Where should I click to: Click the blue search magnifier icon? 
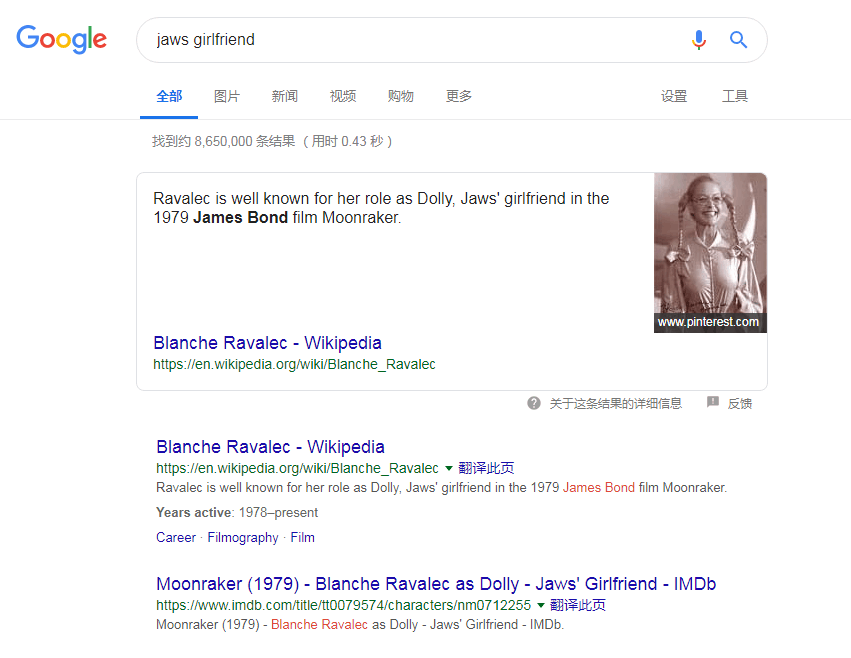point(738,40)
